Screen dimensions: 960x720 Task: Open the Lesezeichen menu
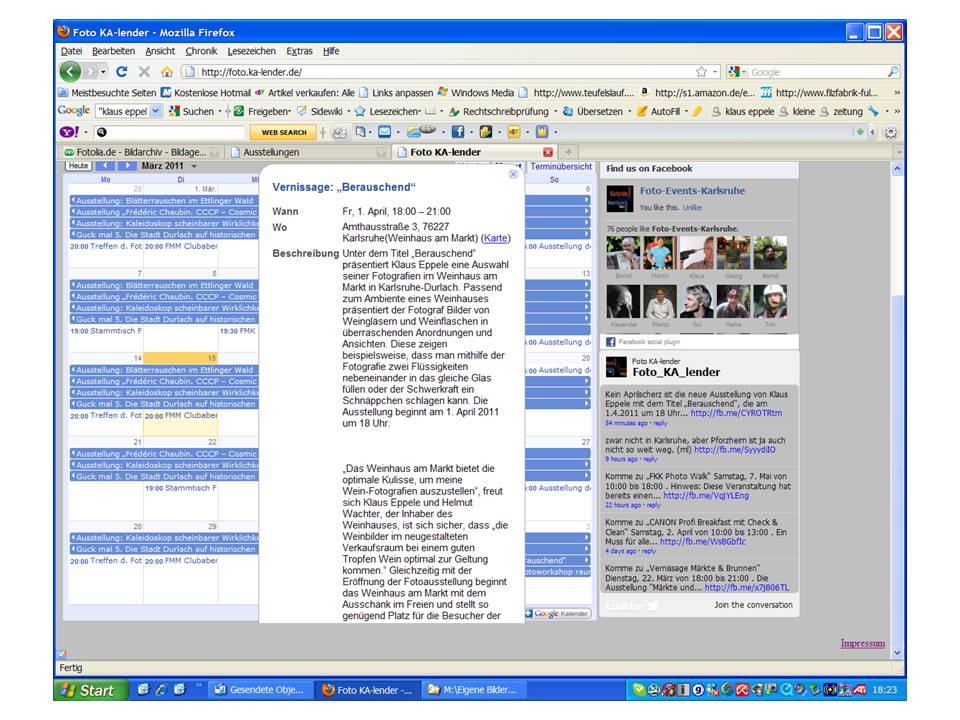tap(251, 51)
